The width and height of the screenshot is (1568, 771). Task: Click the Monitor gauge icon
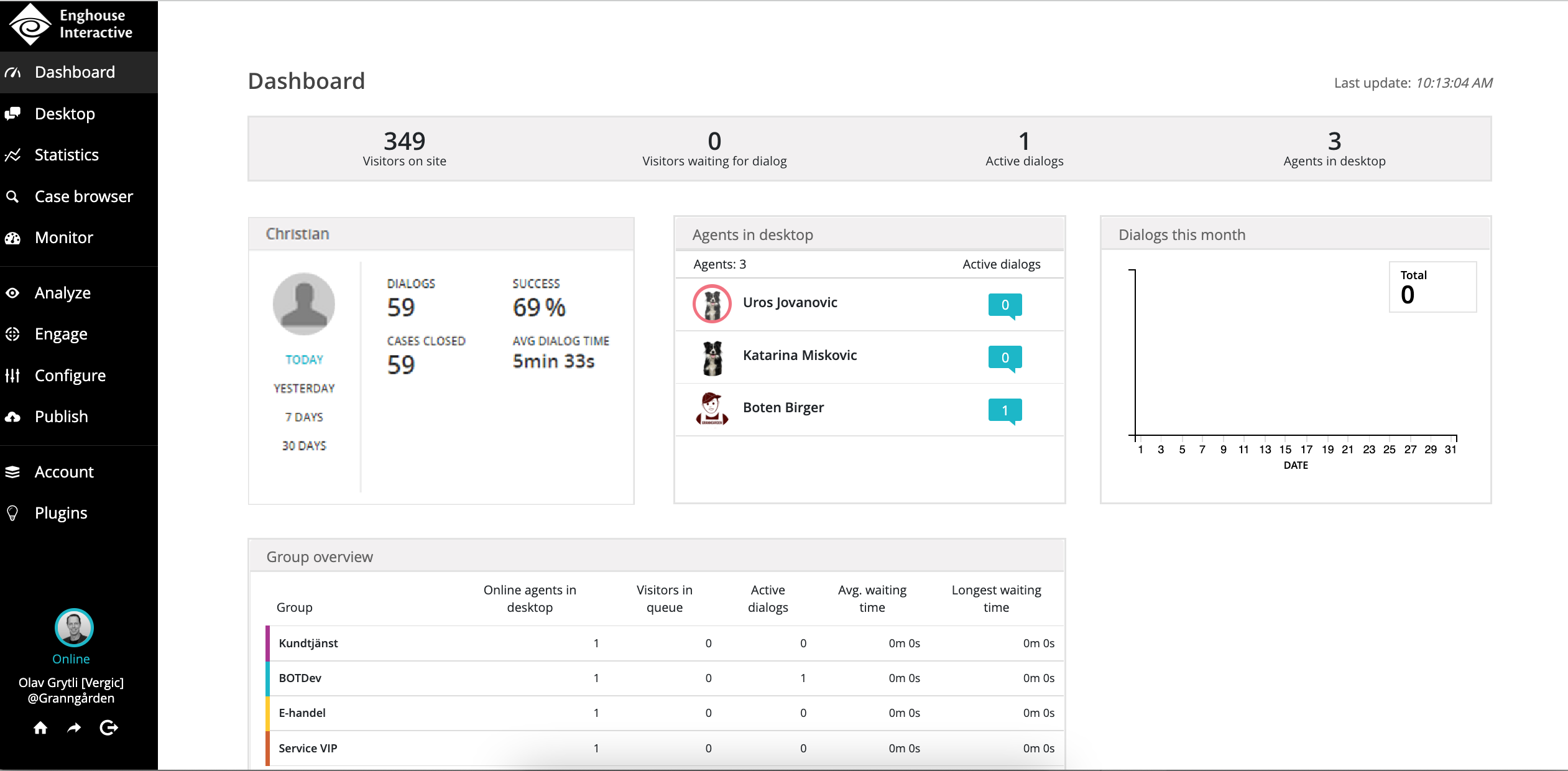[13, 238]
